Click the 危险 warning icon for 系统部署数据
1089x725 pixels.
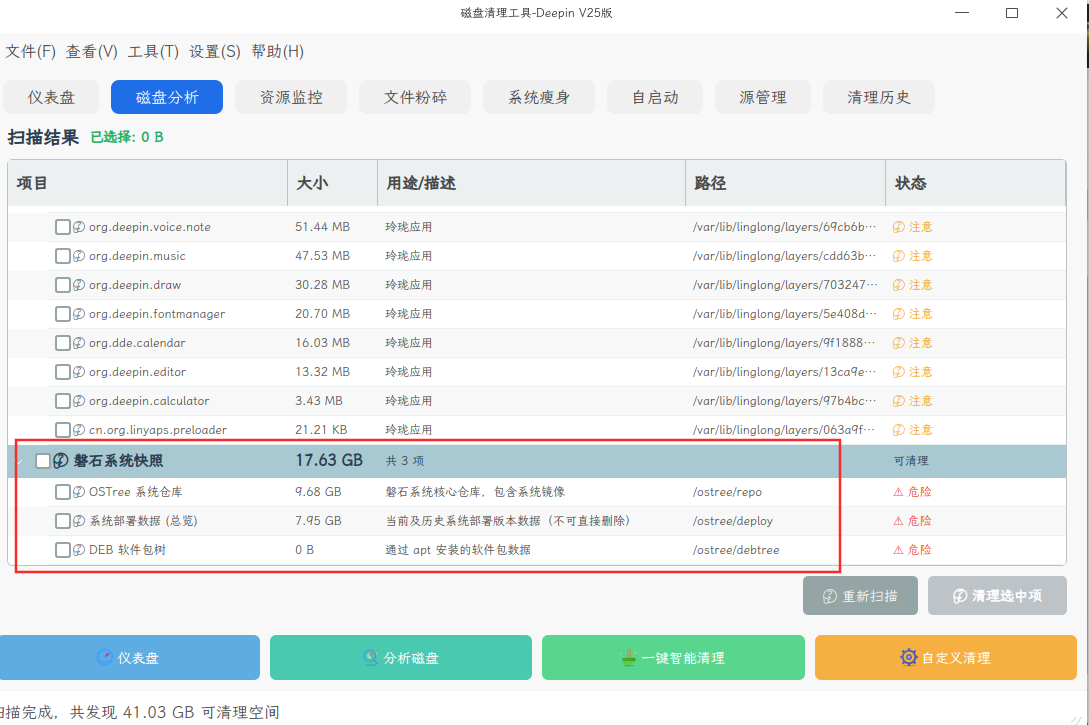(x=898, y=521)
